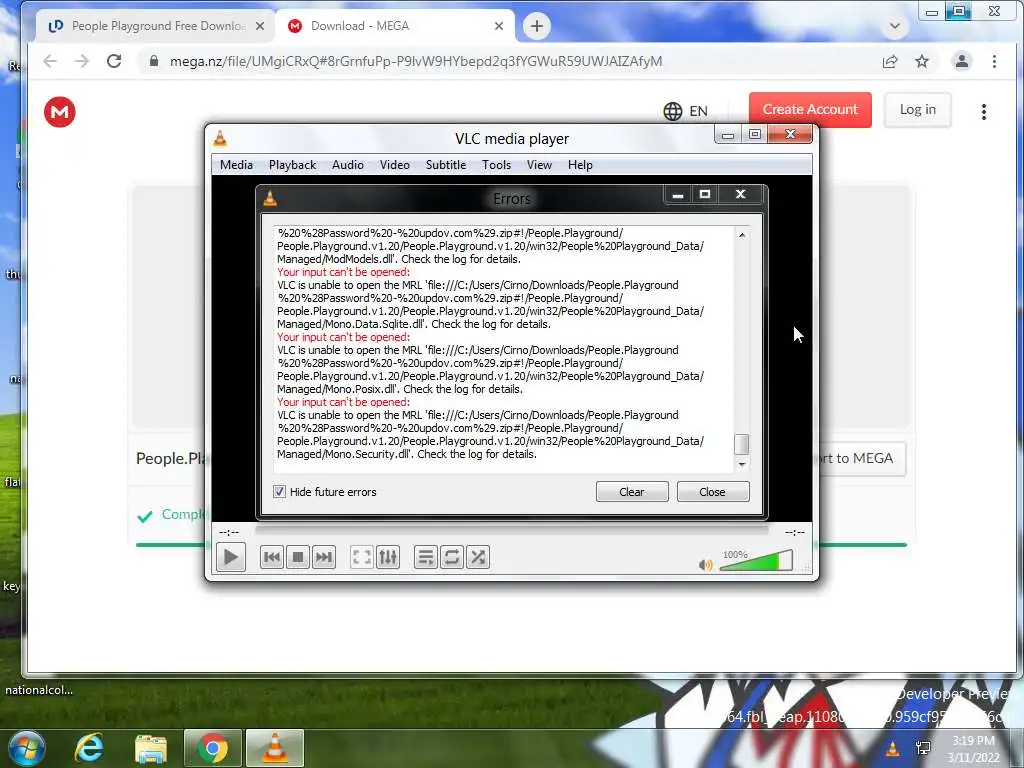Maximize the Errors dialog
Screen dimensions: 1024x768
pos(705,195)
